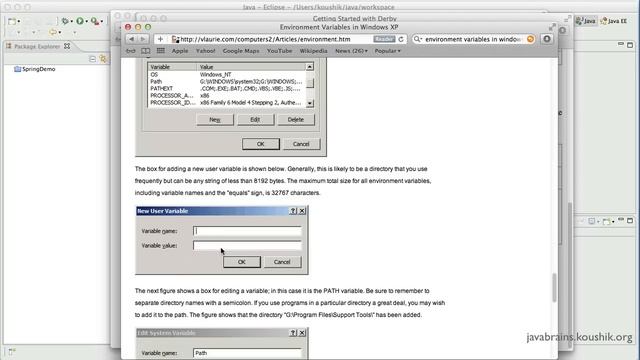Reload the page with the refresh icon

401,39
